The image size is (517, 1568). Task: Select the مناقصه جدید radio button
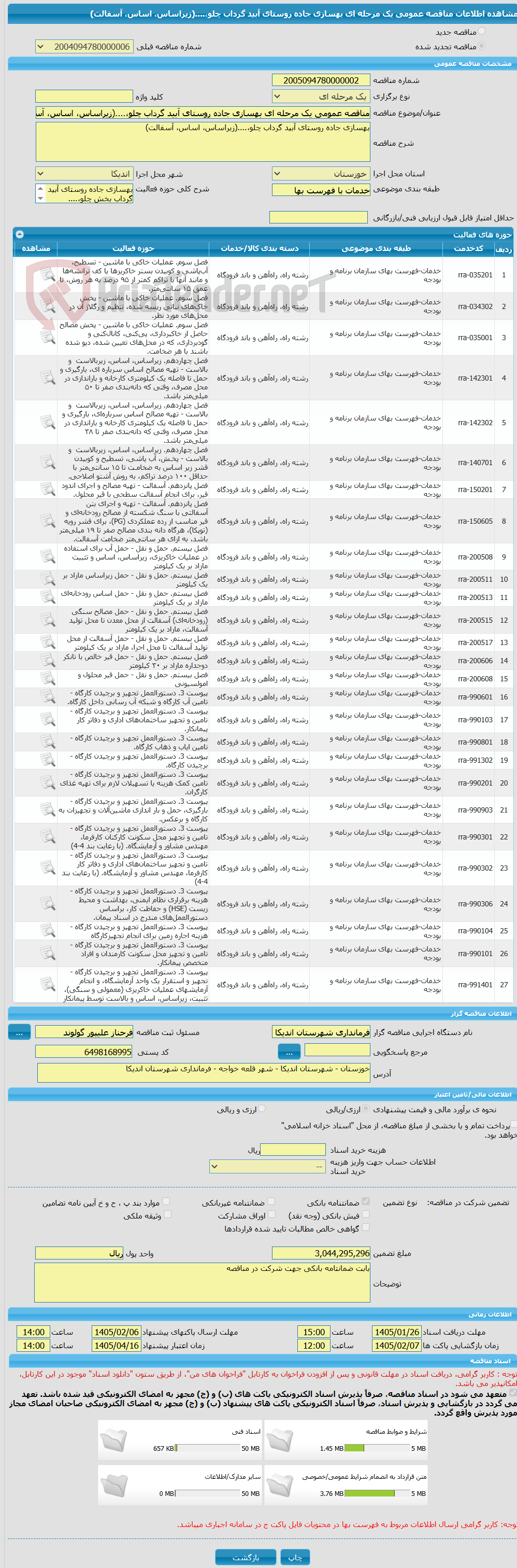482,31
